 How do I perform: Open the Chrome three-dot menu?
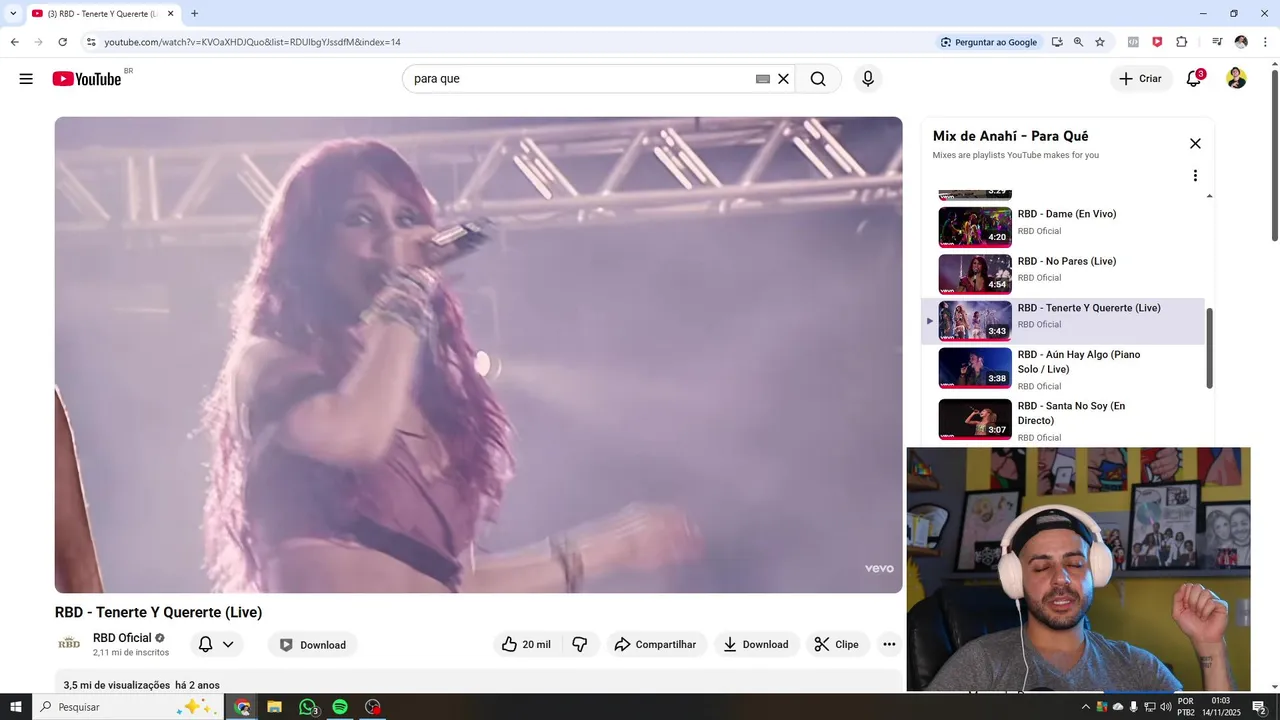(1265, 42)
